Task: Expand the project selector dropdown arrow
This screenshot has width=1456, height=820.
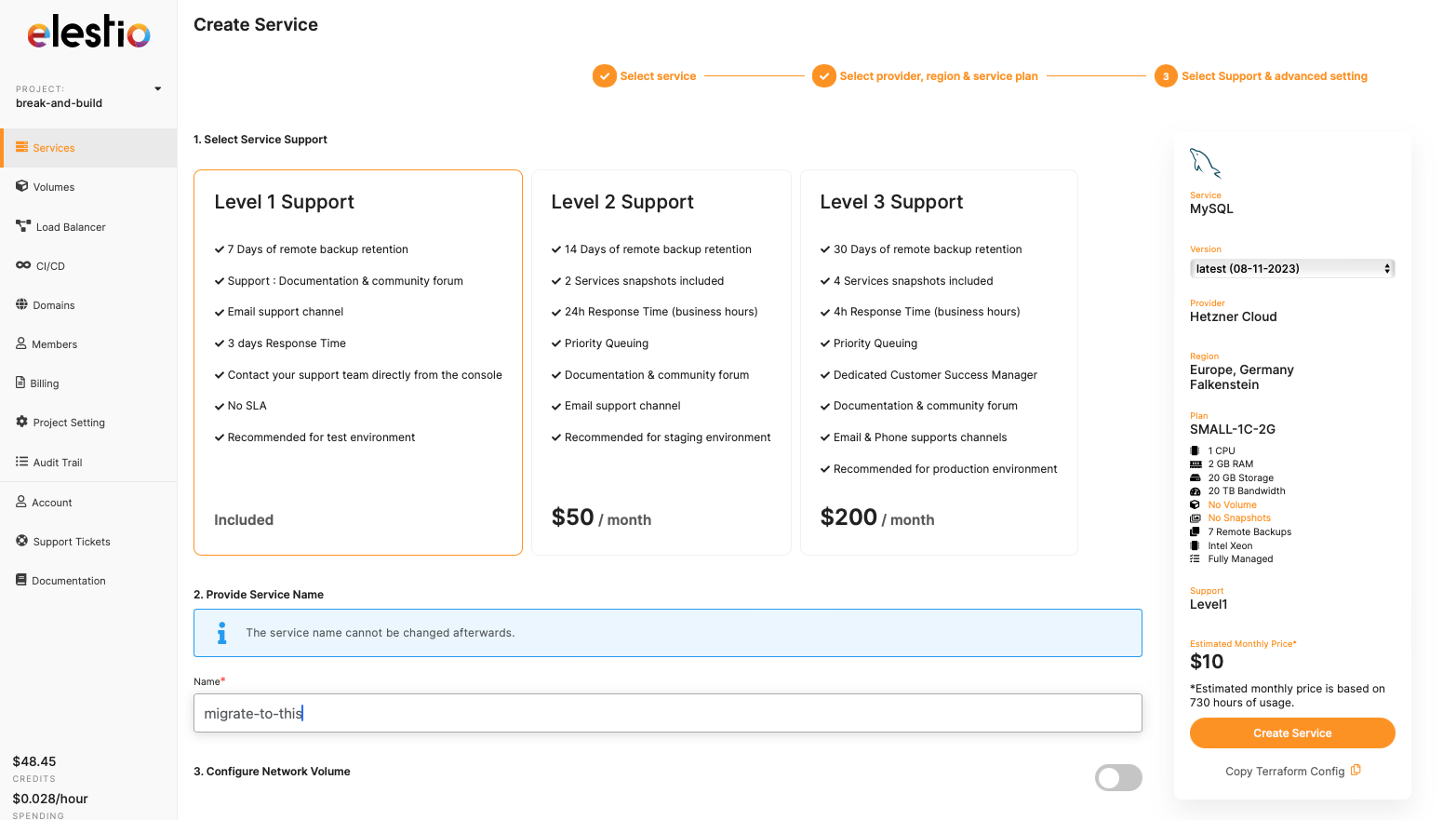Action: coord(158,89)
